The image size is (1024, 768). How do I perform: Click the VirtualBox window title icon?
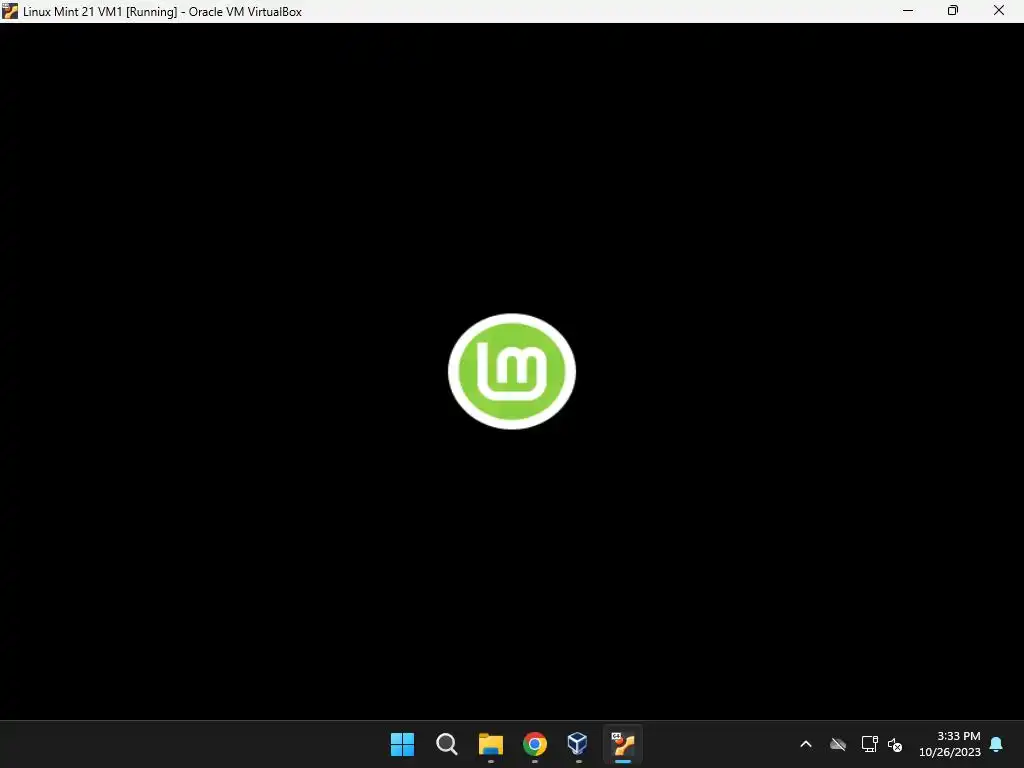pos(10,11)
